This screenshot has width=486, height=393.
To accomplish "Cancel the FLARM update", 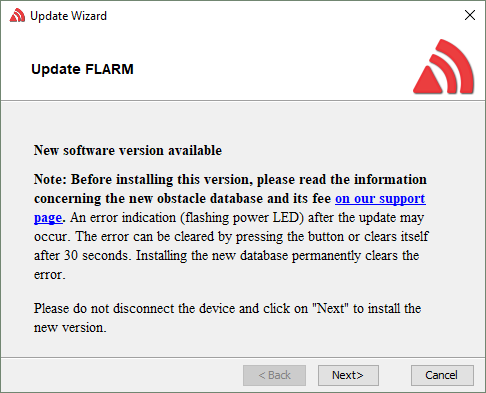I will coord(442,375).
